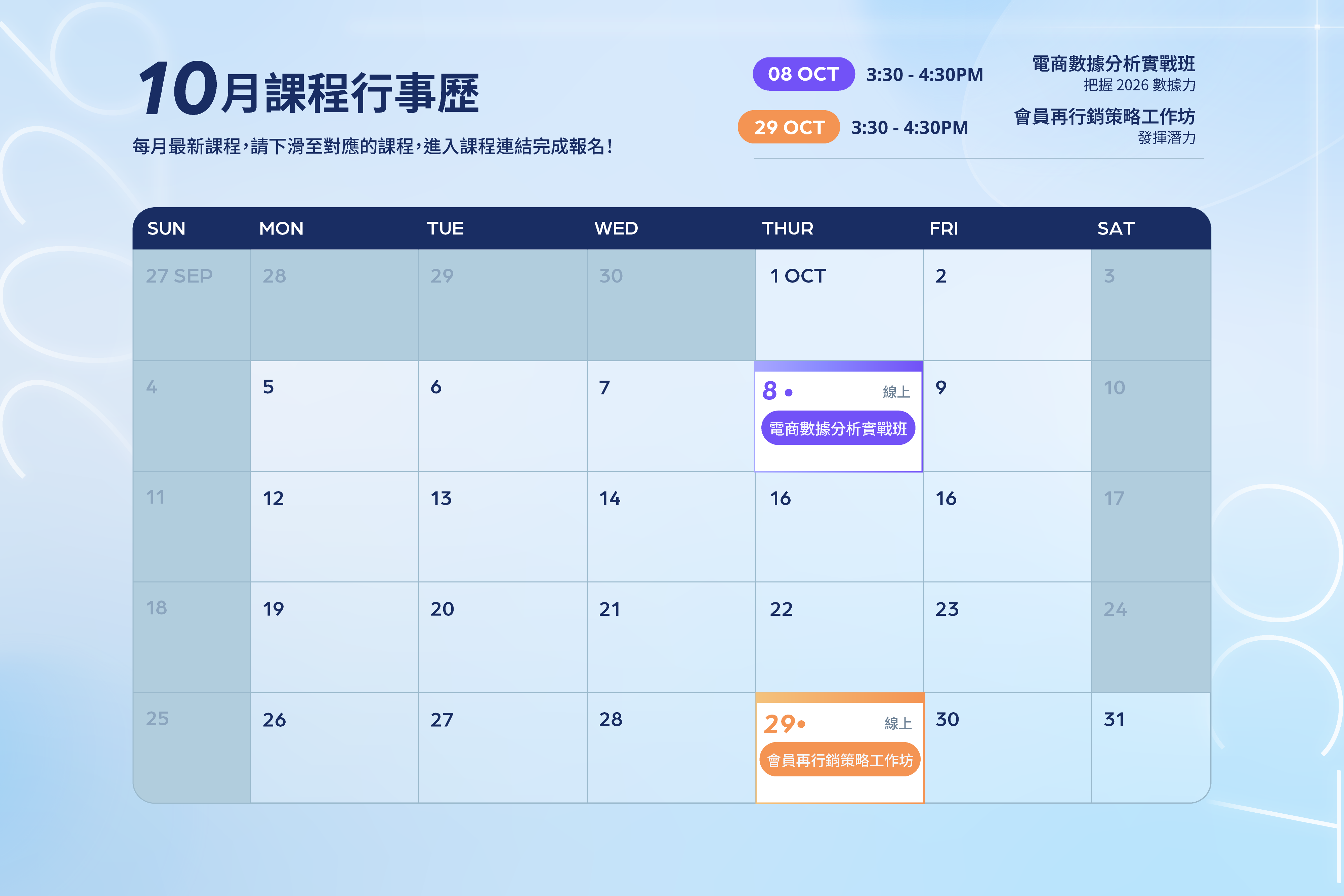The height and width of the screenshot is (896, 1344).
Task: Click the date 22 cell
Action: pos(839,638)
